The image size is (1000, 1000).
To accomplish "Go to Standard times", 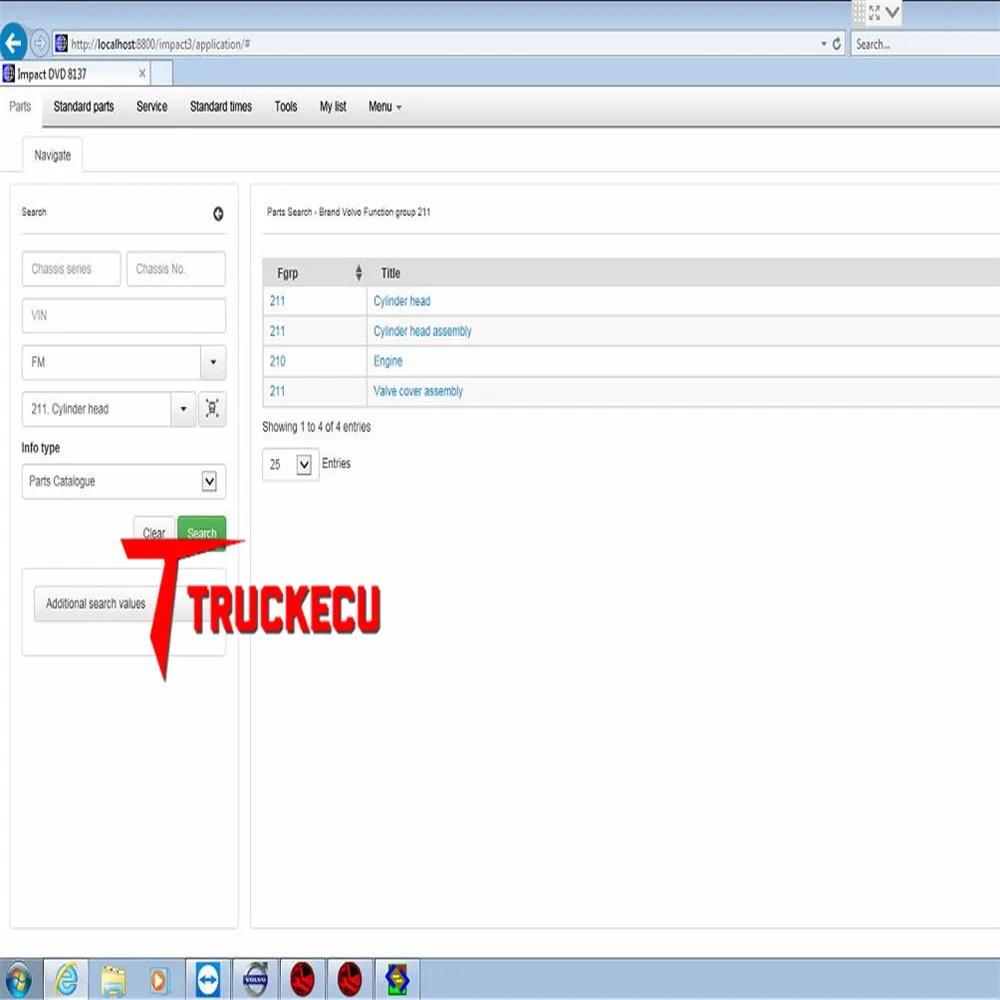I will (x=221, y=107).
